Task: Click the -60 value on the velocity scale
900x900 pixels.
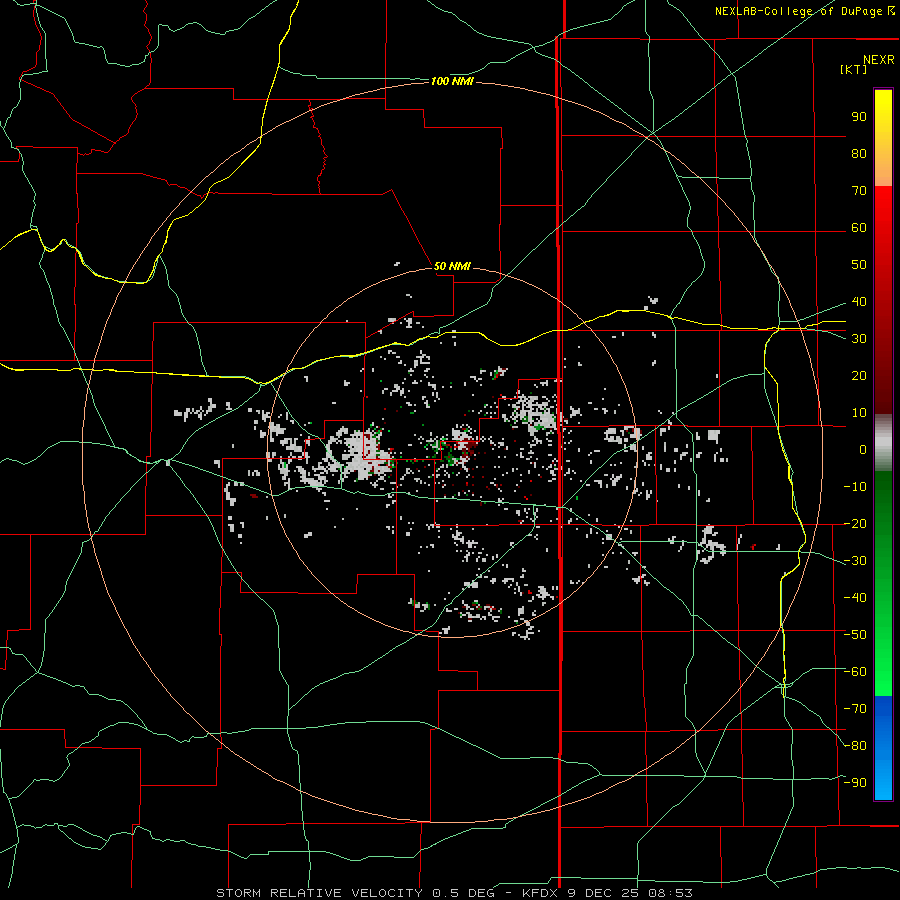Action: click(855, 672)
